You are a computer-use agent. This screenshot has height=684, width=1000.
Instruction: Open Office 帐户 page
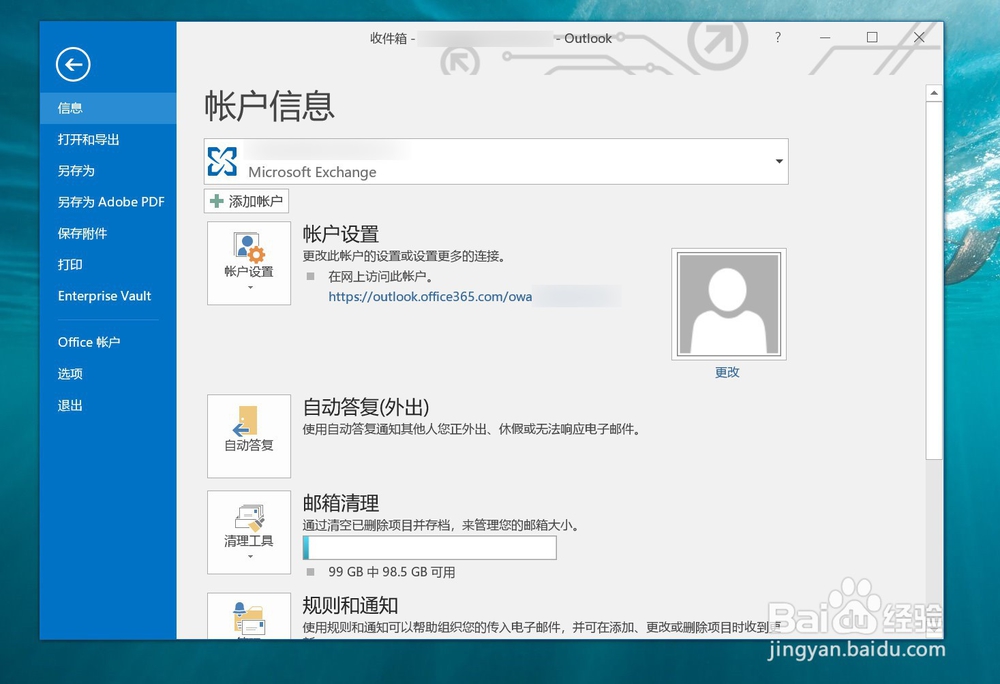click(x=108, y=342)
